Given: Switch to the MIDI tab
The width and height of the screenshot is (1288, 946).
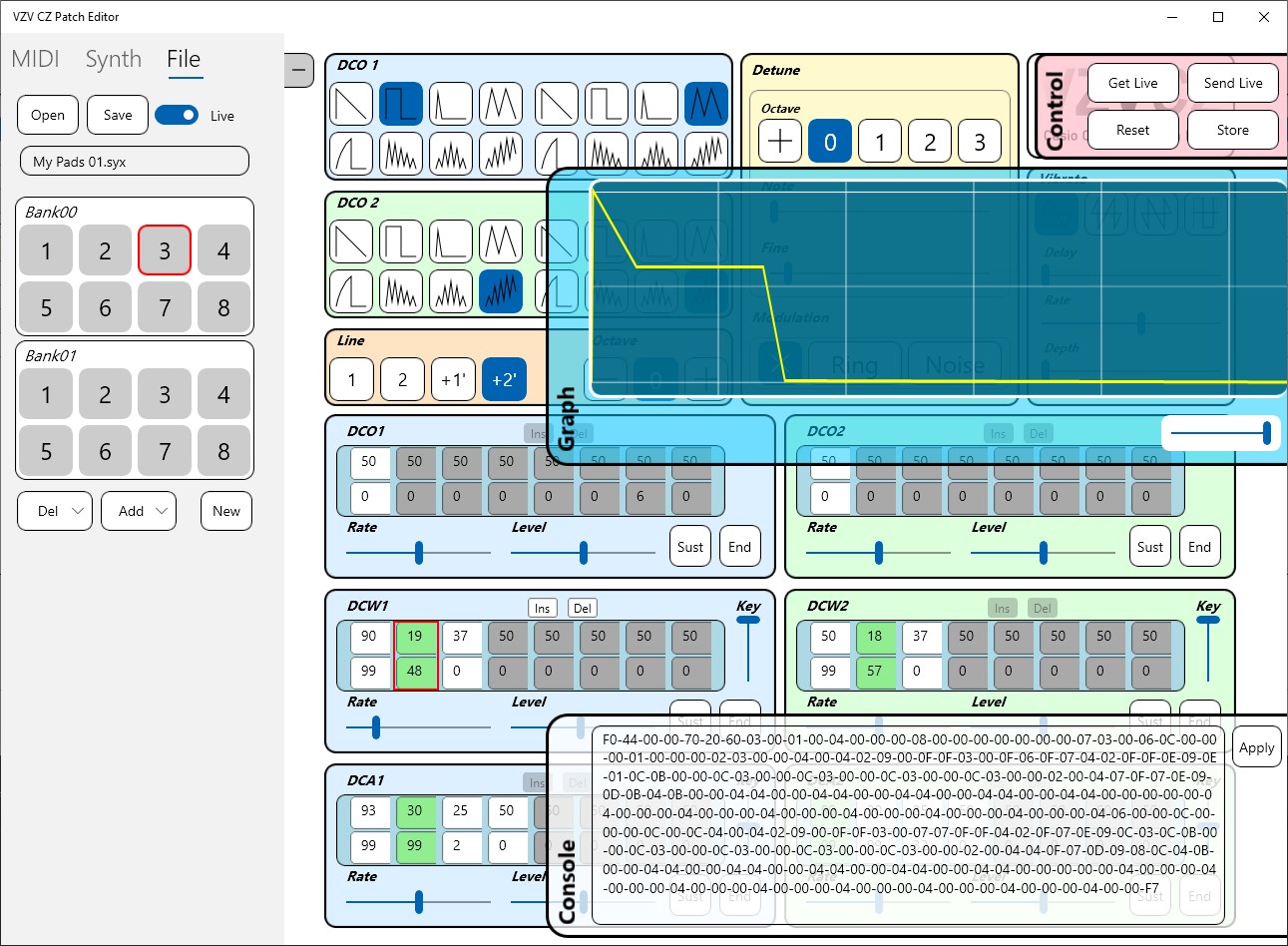Looking at the screenshot, I should (x=35, y=59).
